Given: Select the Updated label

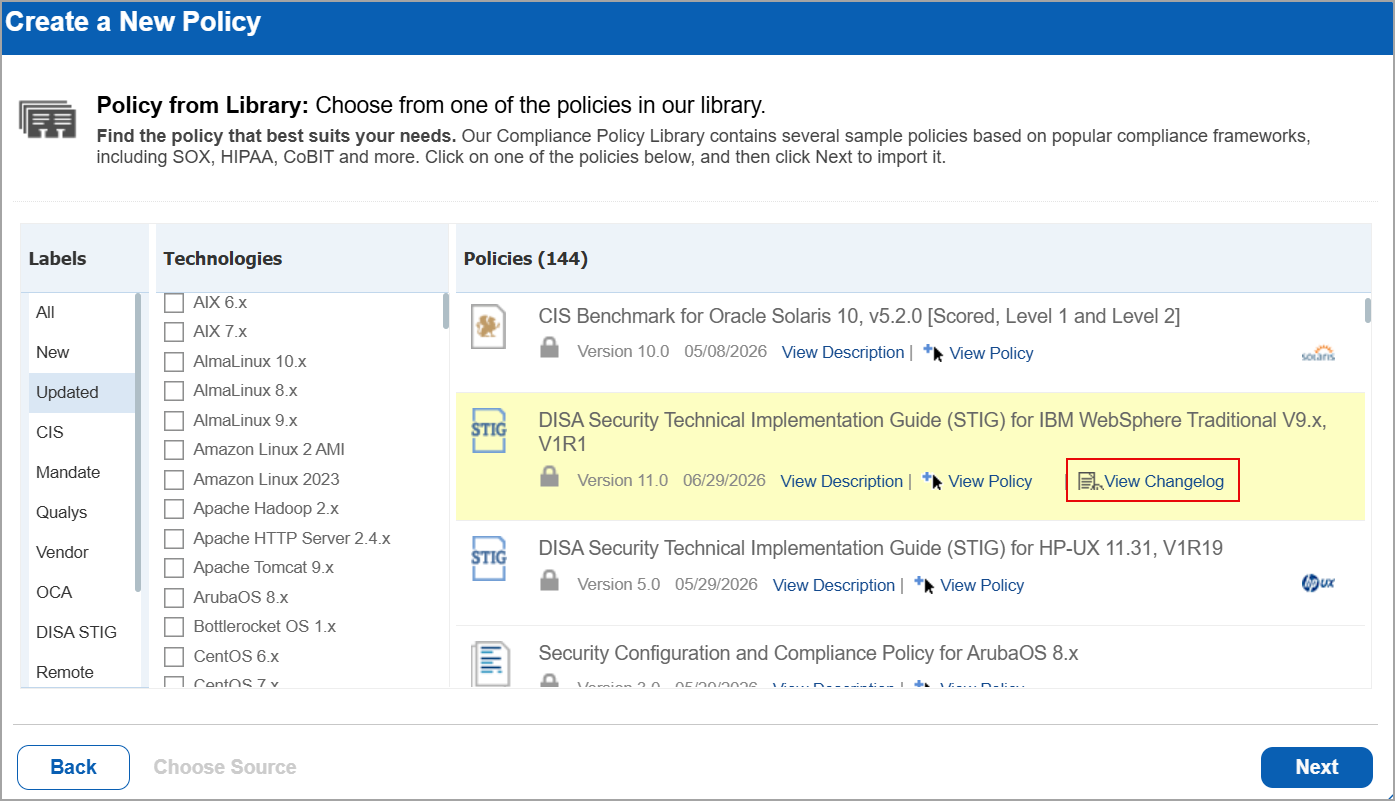Looking at the screenshot, I should 81,392.
